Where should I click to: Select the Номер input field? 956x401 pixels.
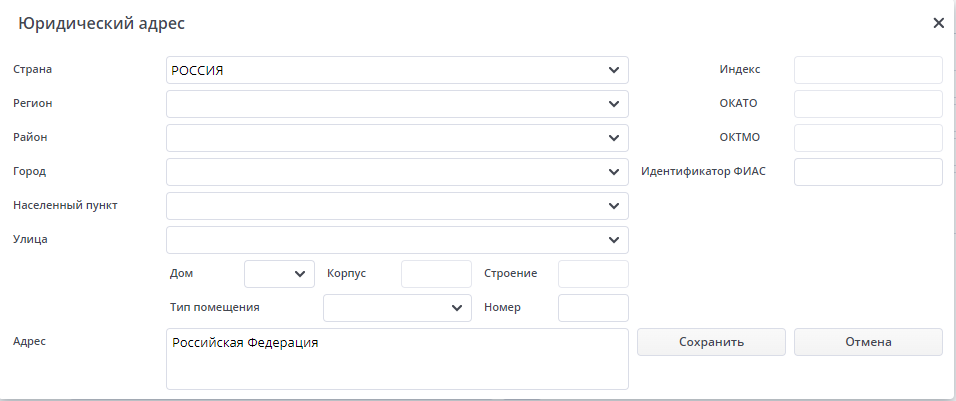(x=593, y=308)
